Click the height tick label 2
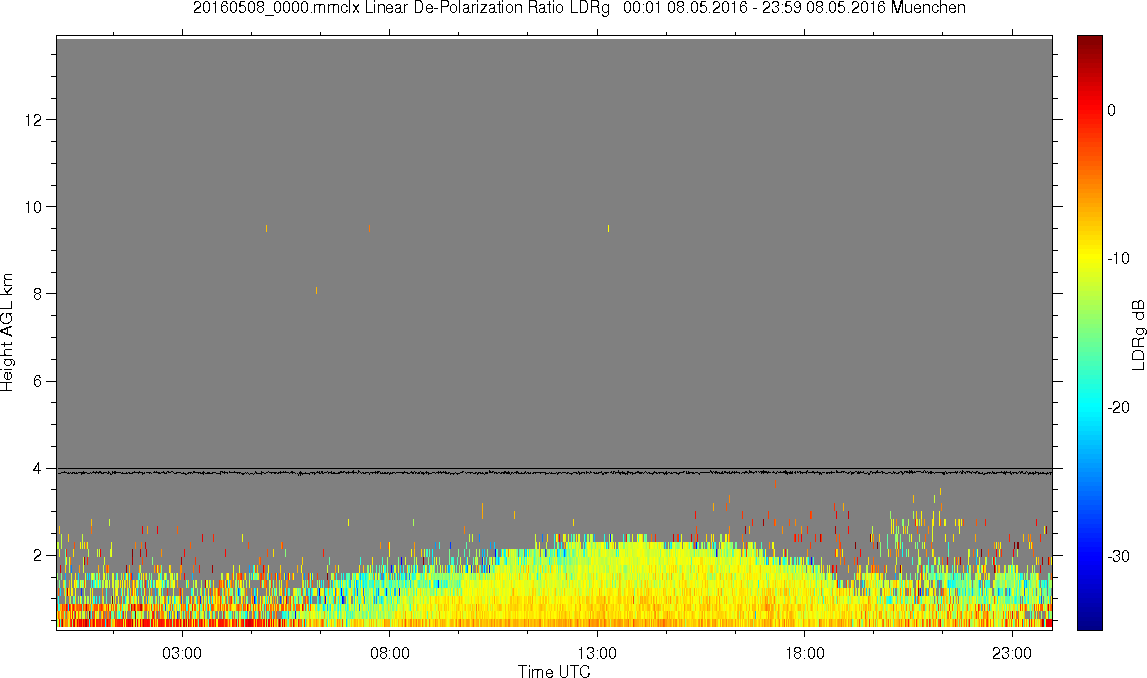This screenshot has width=1147, height=678. (37, 555)
